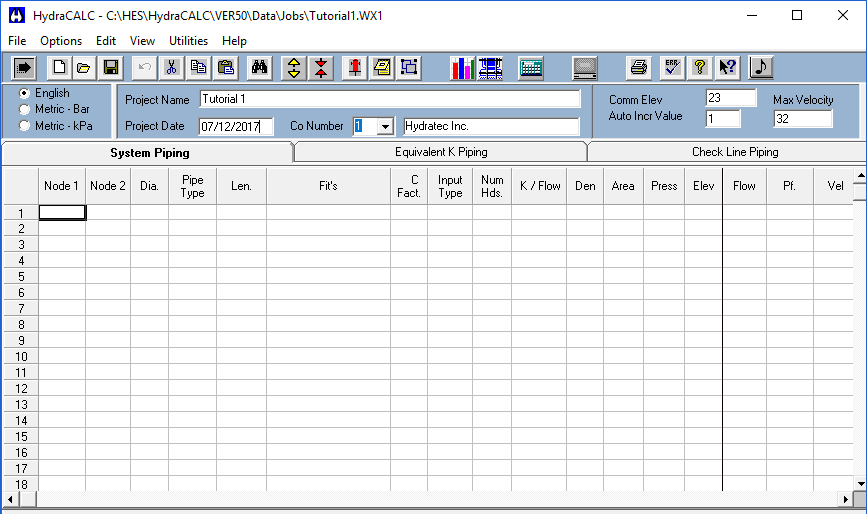The width and height of the screenshot is (867, 514).
Task: Open the Help menu
Action: point(234,41)
